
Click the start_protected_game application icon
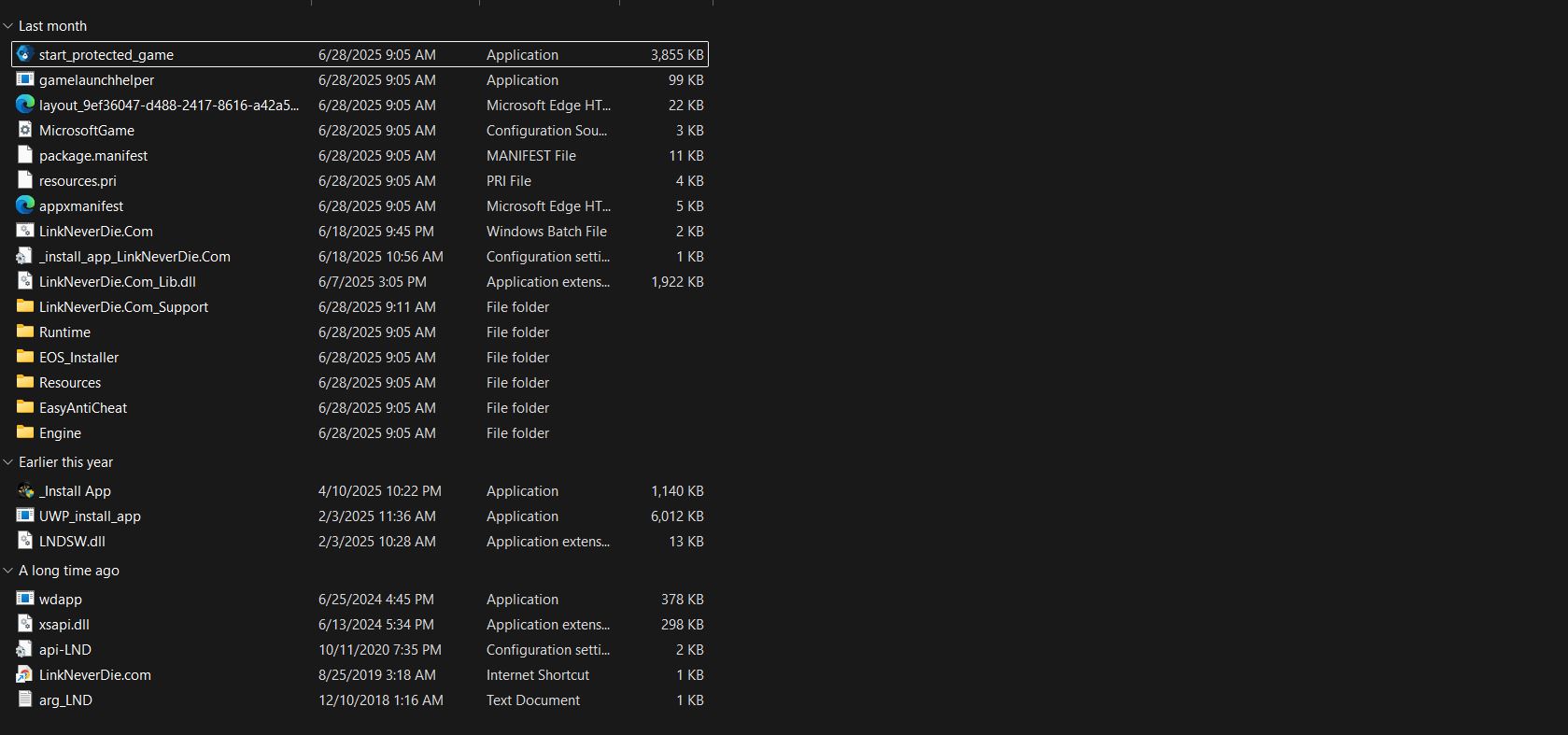(x=25, y=54)
